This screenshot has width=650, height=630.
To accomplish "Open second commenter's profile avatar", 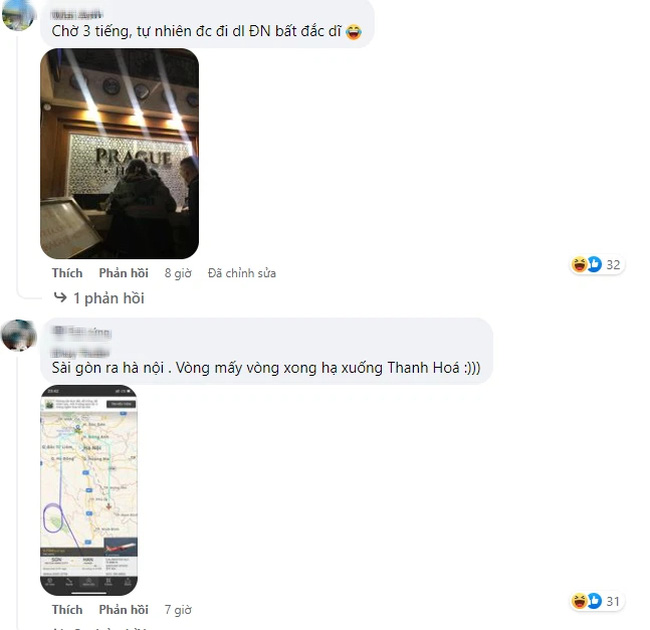I will pyautogui.click(x=19, y=335).
